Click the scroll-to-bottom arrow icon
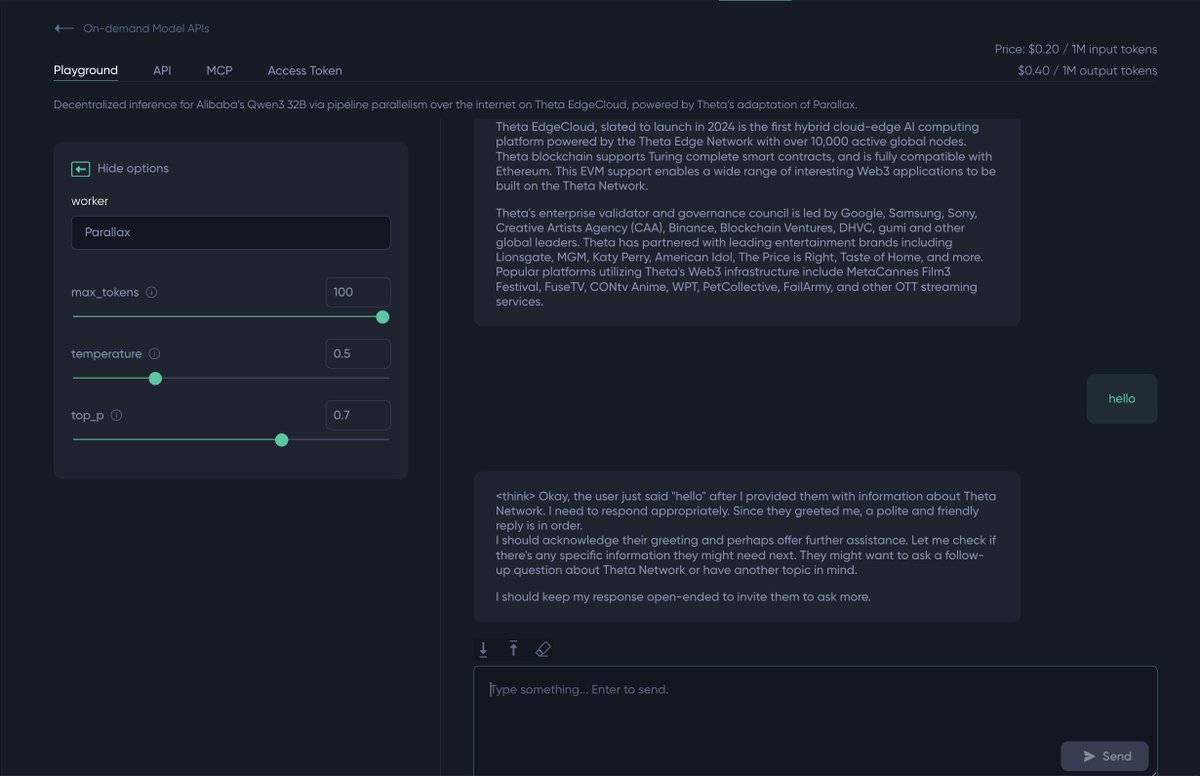 click(x=483, y=649)
